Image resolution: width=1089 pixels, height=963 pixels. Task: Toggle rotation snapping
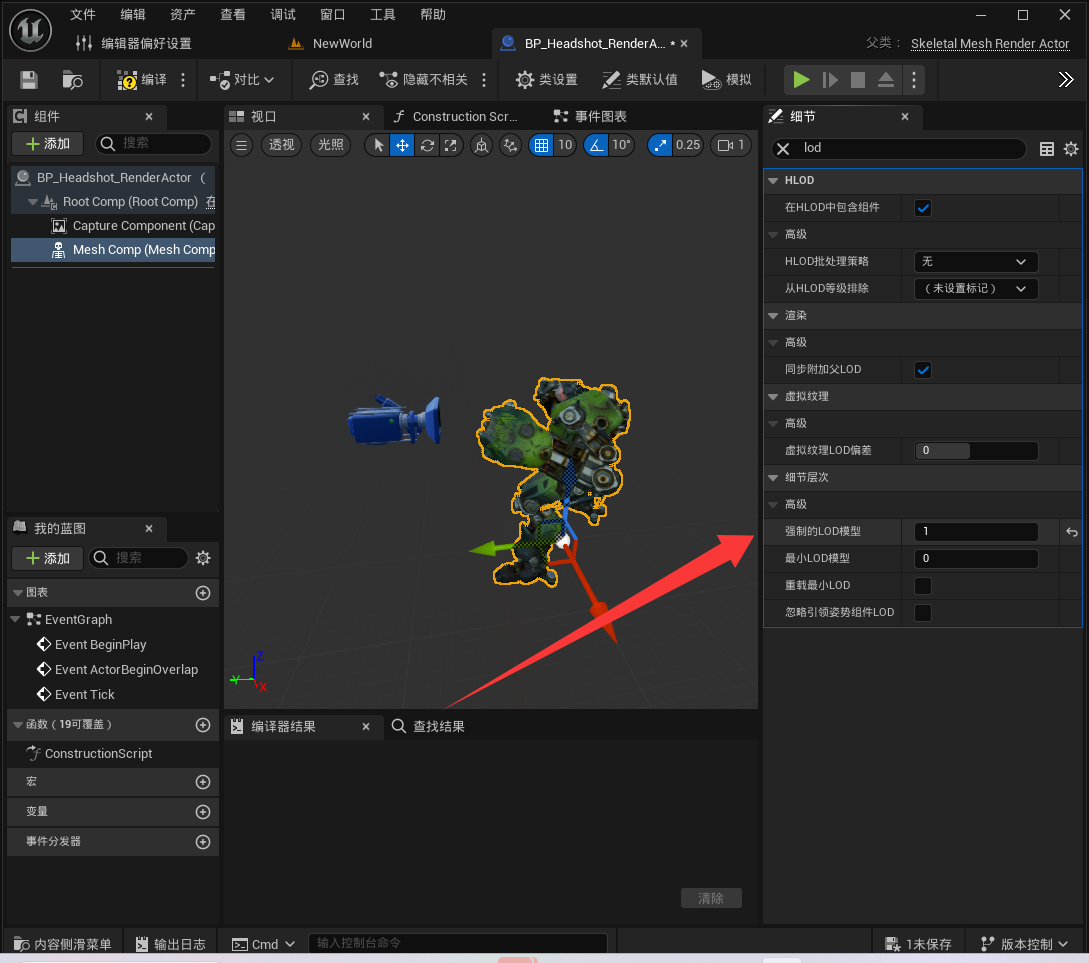[x=596, y=145]
